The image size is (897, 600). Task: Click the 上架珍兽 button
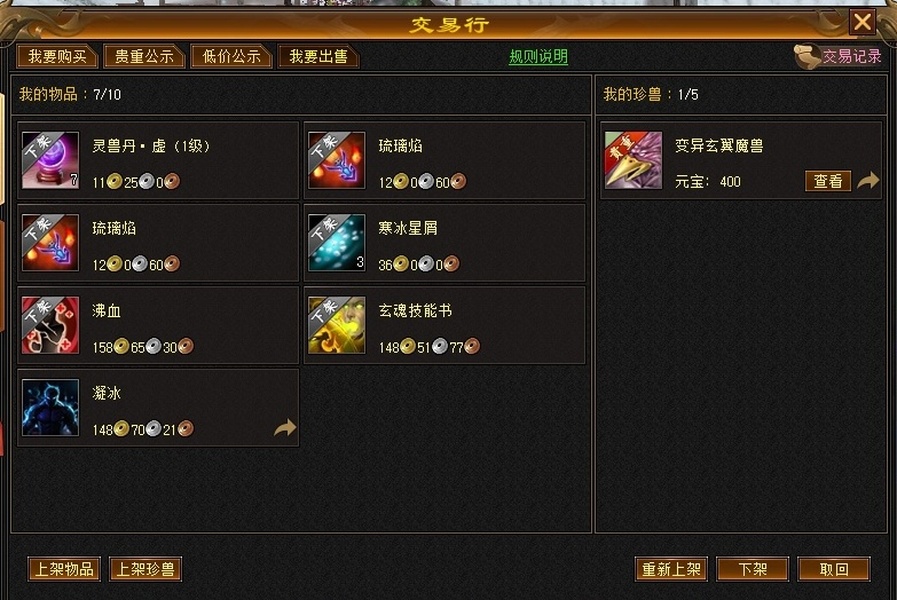145,569
